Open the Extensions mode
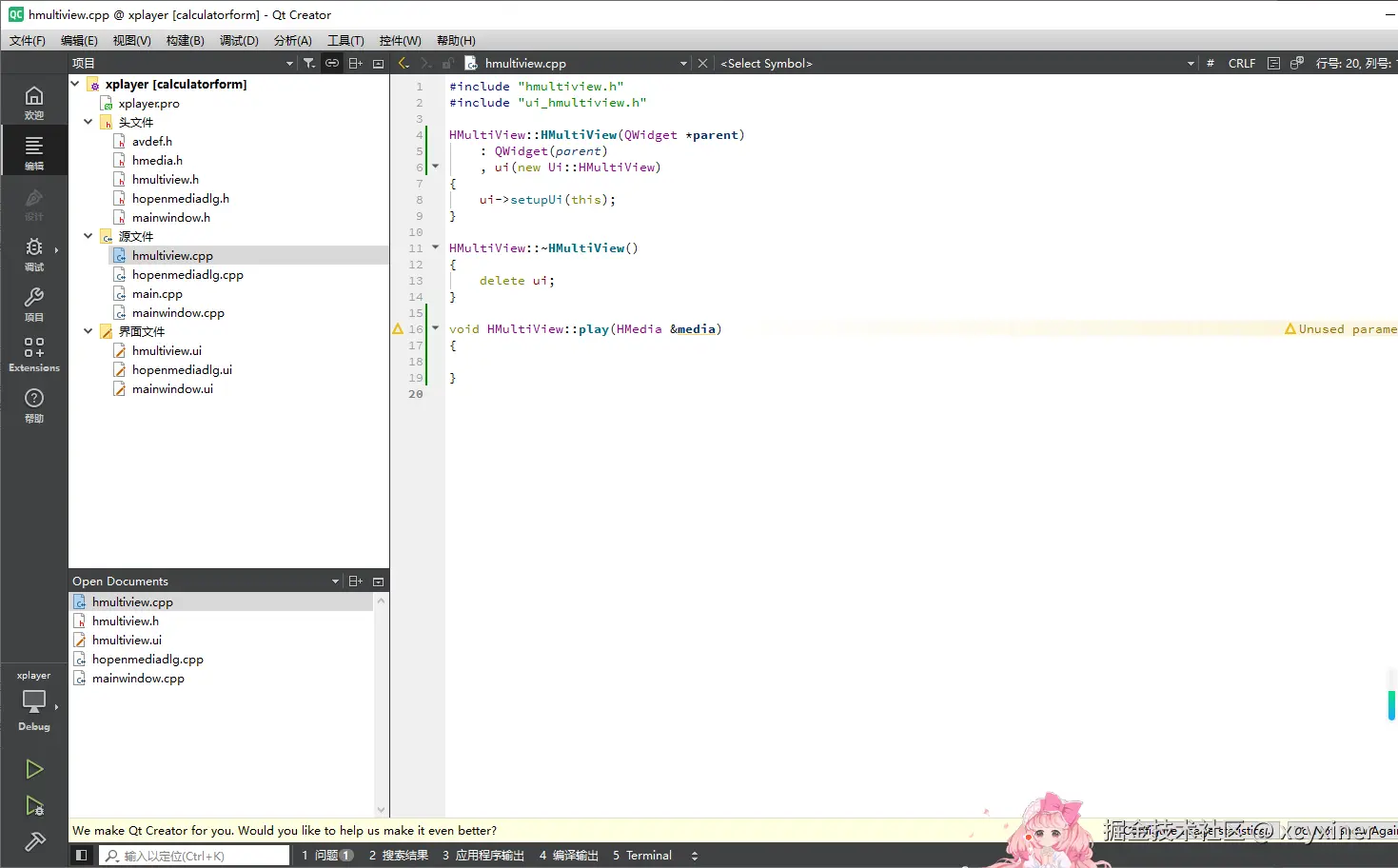This screenshot has width=1398, height=868. coord(34,354)
